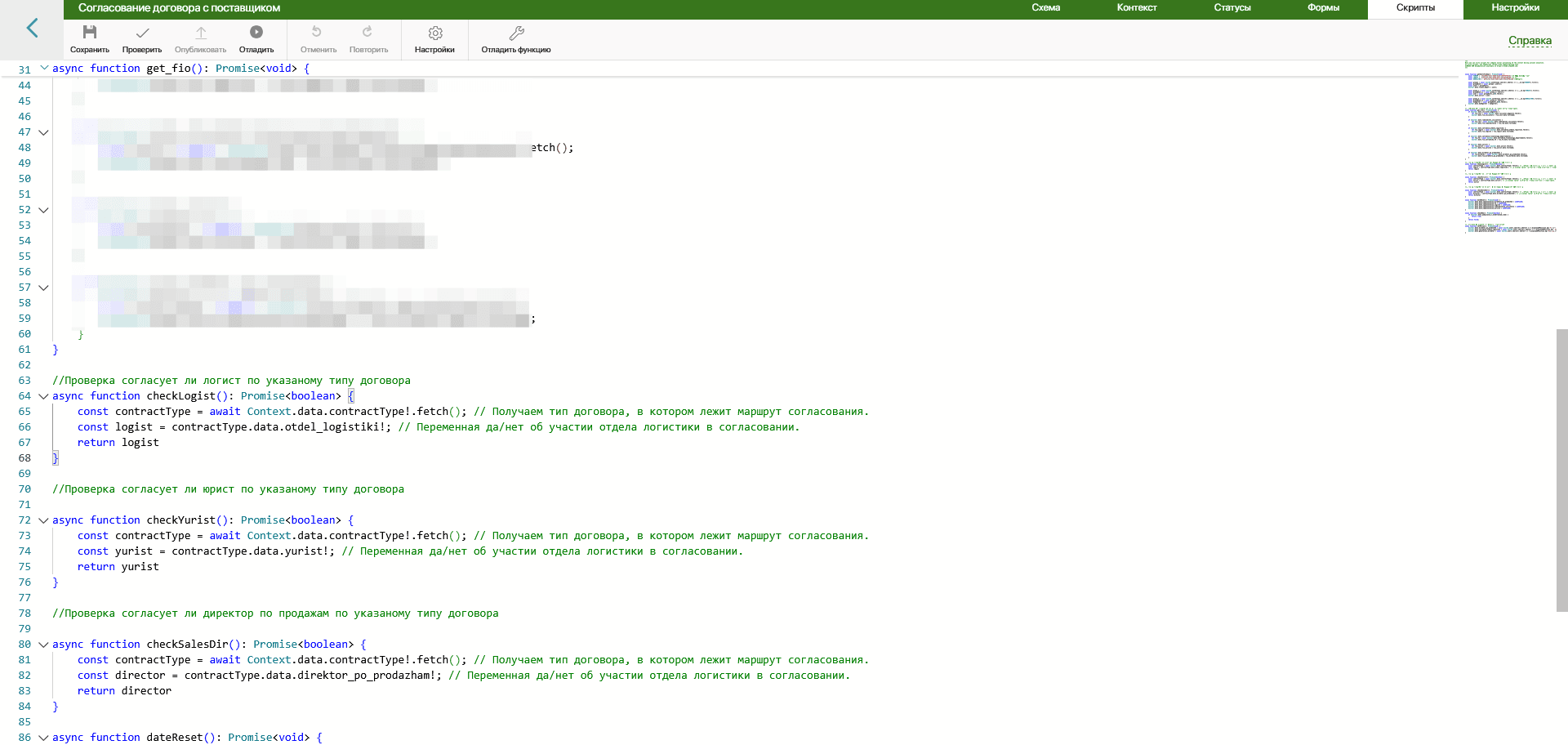Click the vertical scrollbar thumb
This screenshot has height=745, width=1568.
[x=1561, y=470]
